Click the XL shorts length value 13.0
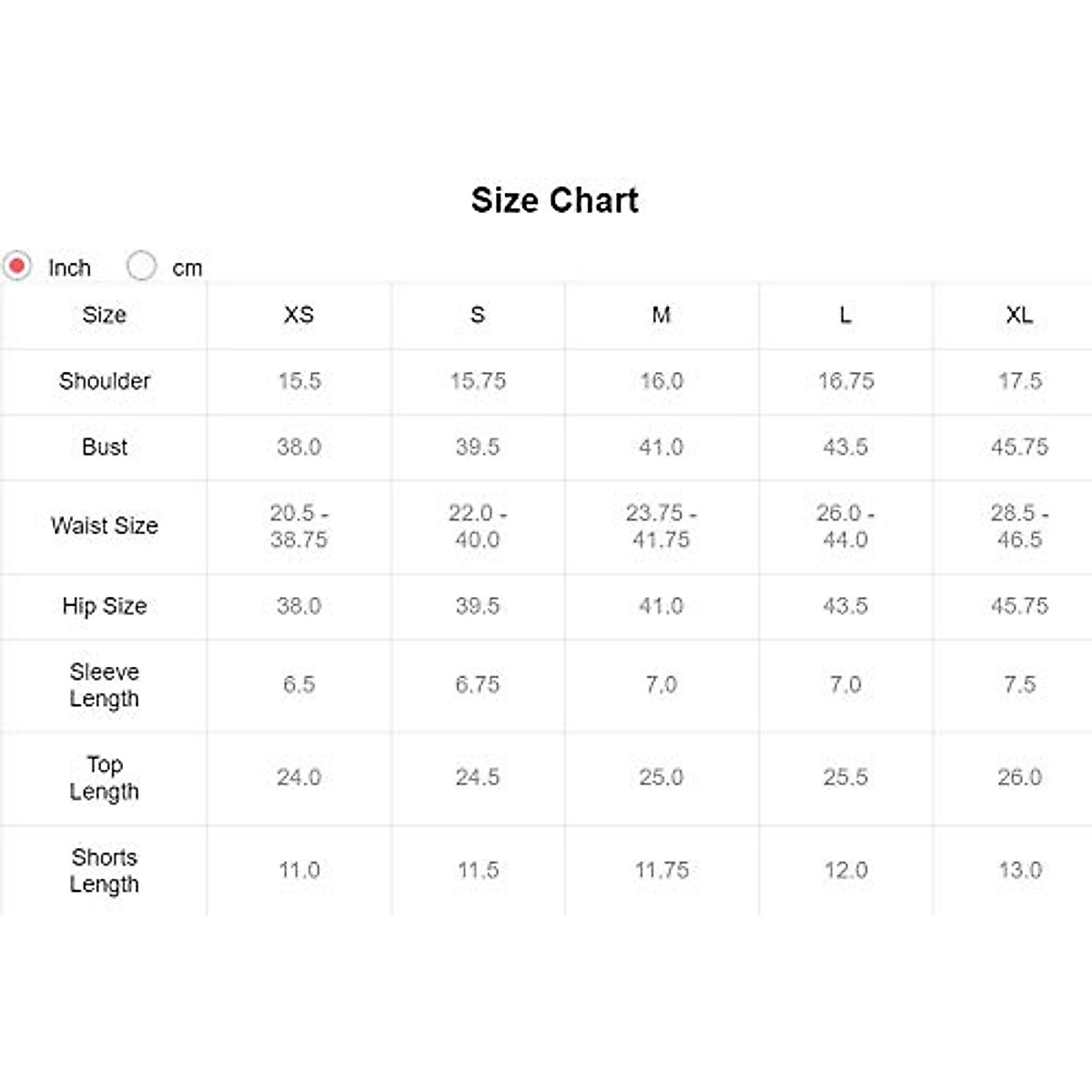1092x1092 pixels. (x=1019, y=871)
